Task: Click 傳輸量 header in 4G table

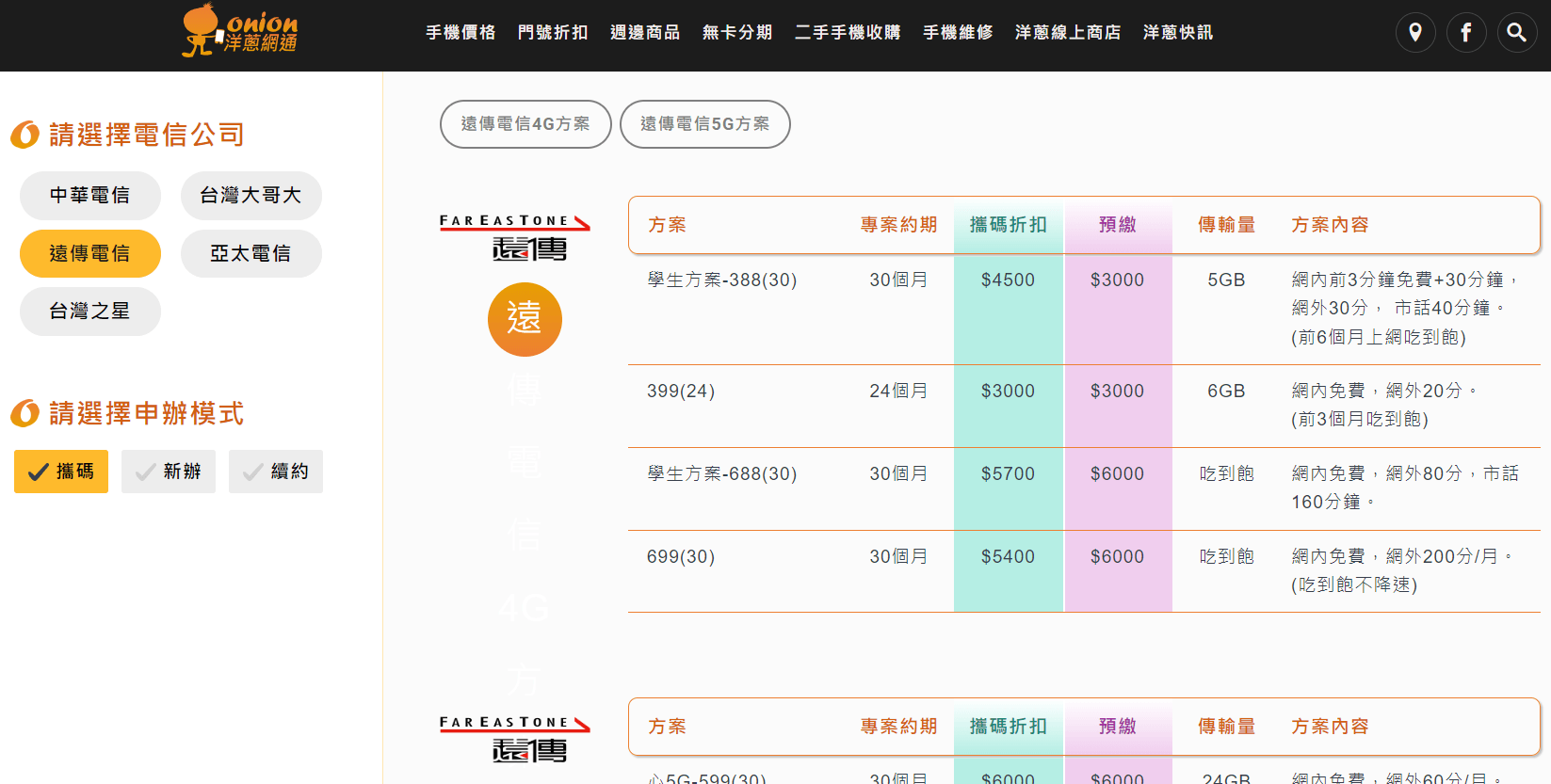Action: tap(1227, 225)
